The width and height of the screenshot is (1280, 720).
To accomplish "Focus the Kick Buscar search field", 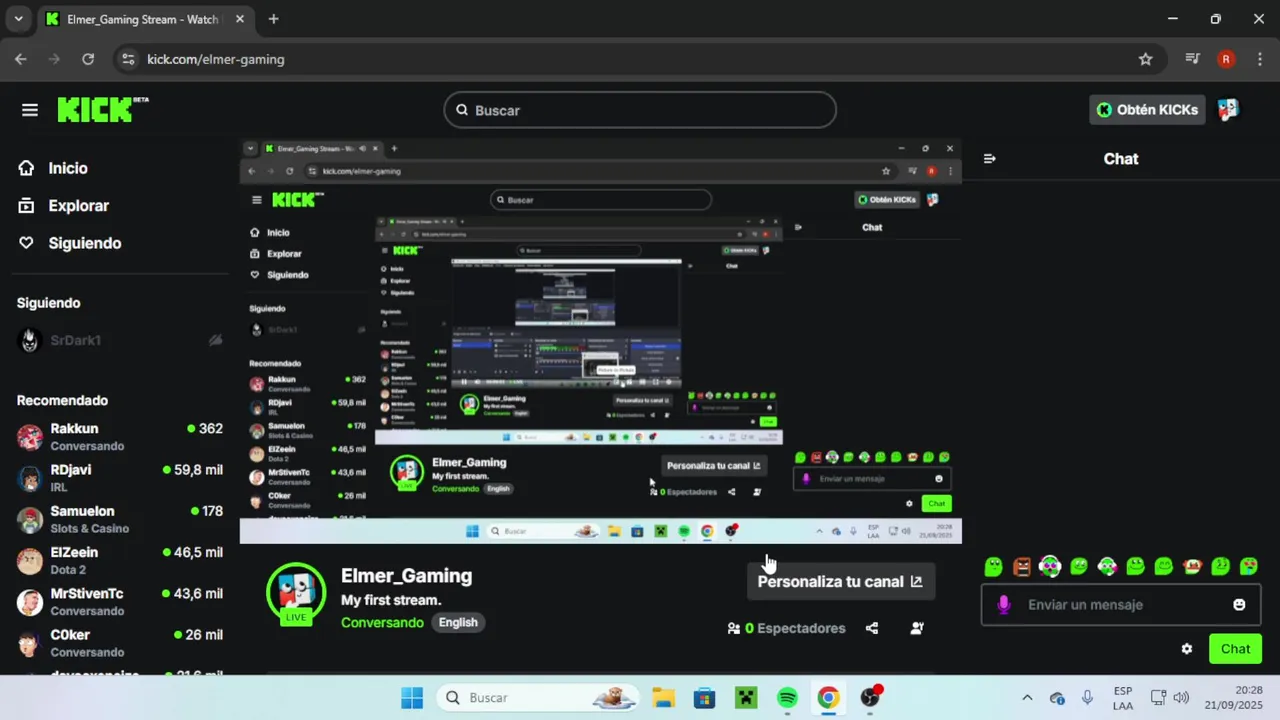I will [640, 110].
